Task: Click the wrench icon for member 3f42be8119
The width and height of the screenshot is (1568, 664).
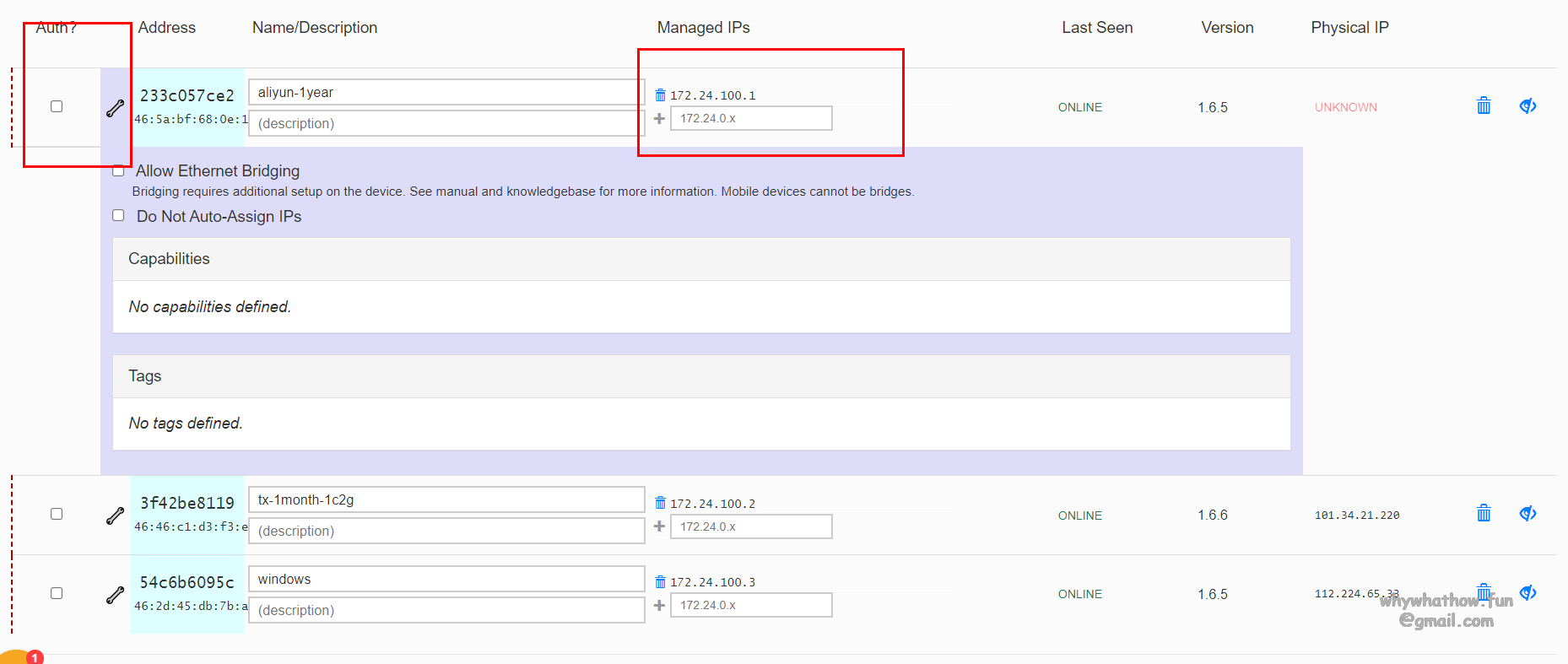Action: [x=116, y=516]
